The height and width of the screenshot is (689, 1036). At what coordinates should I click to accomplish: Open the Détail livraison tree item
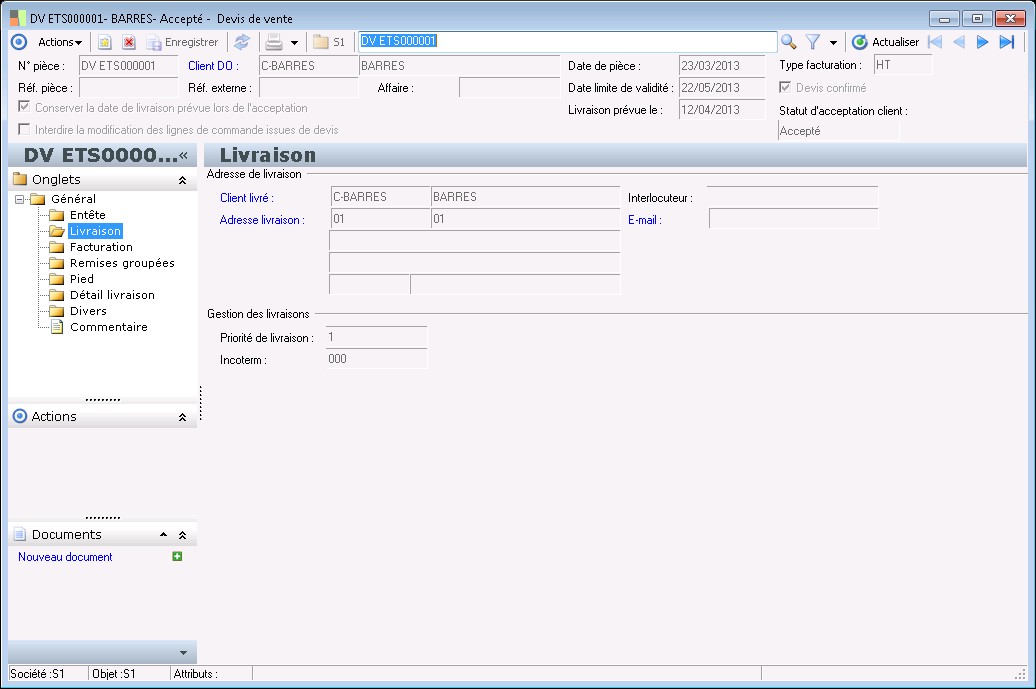[112, 295]
